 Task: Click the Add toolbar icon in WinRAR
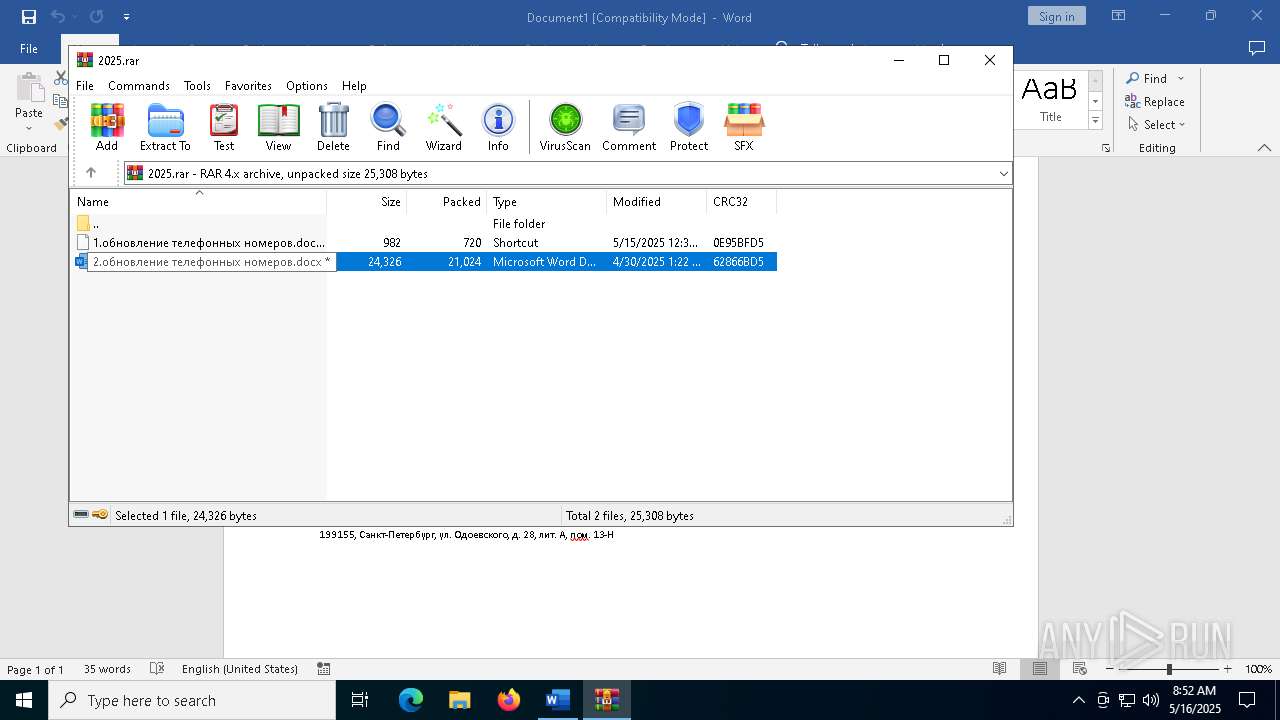(107, 127)
